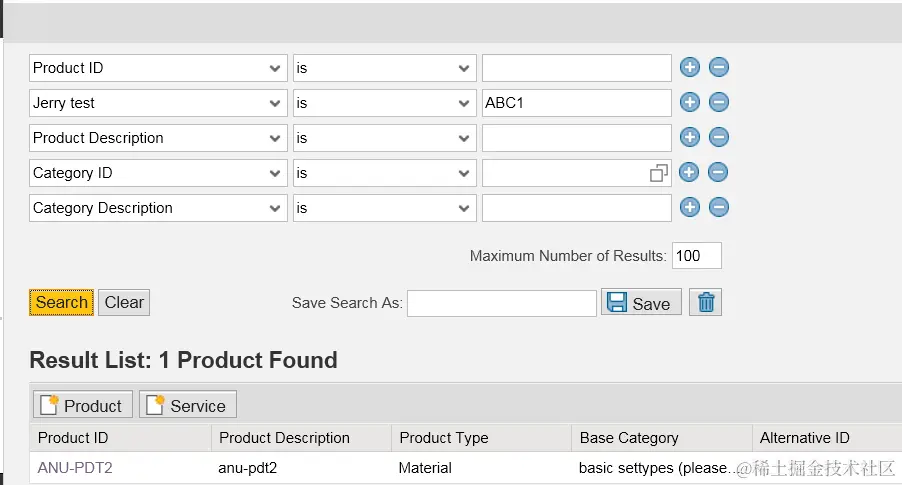902x485 pixels.
Task: Sort by the Alternative ID column header
Action: click(827, 438)
